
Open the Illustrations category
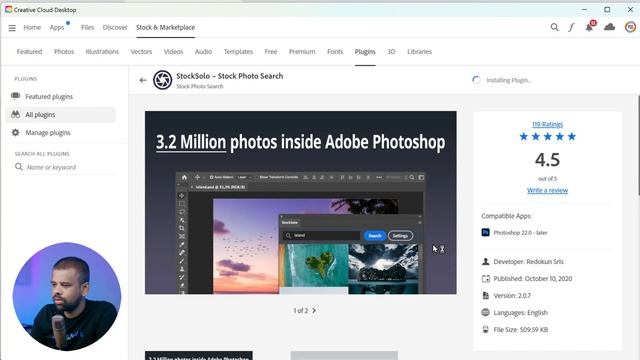[x=102, y=51]
